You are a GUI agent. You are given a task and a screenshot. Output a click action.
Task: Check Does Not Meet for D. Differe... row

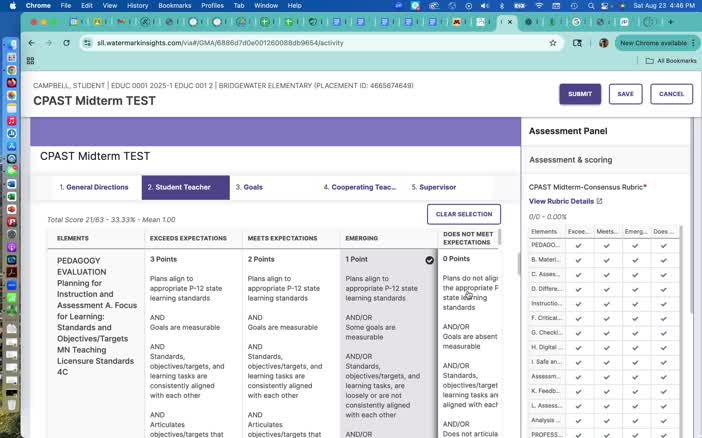(663, 289)
